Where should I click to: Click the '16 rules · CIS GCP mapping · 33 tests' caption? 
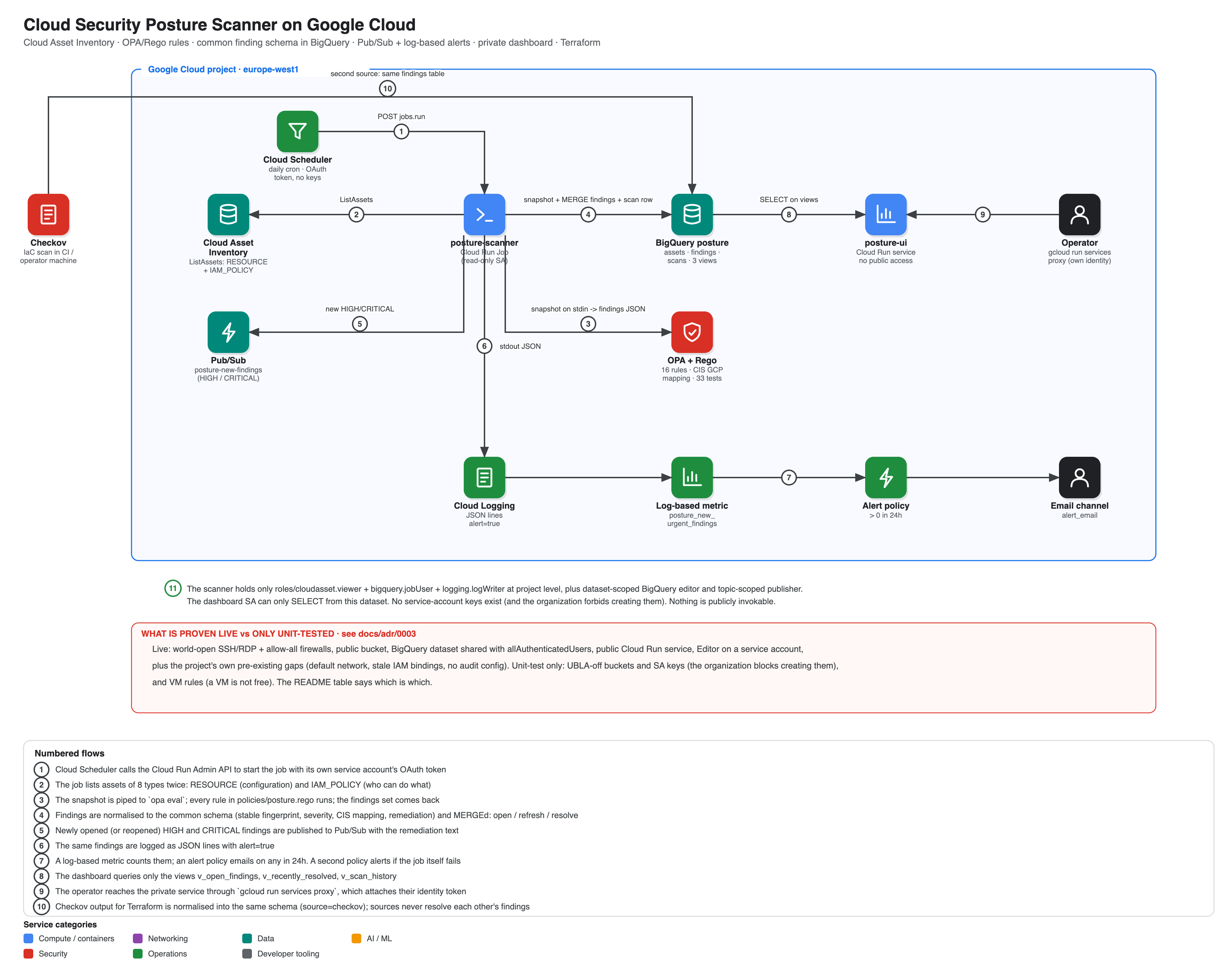pos(692,374)
